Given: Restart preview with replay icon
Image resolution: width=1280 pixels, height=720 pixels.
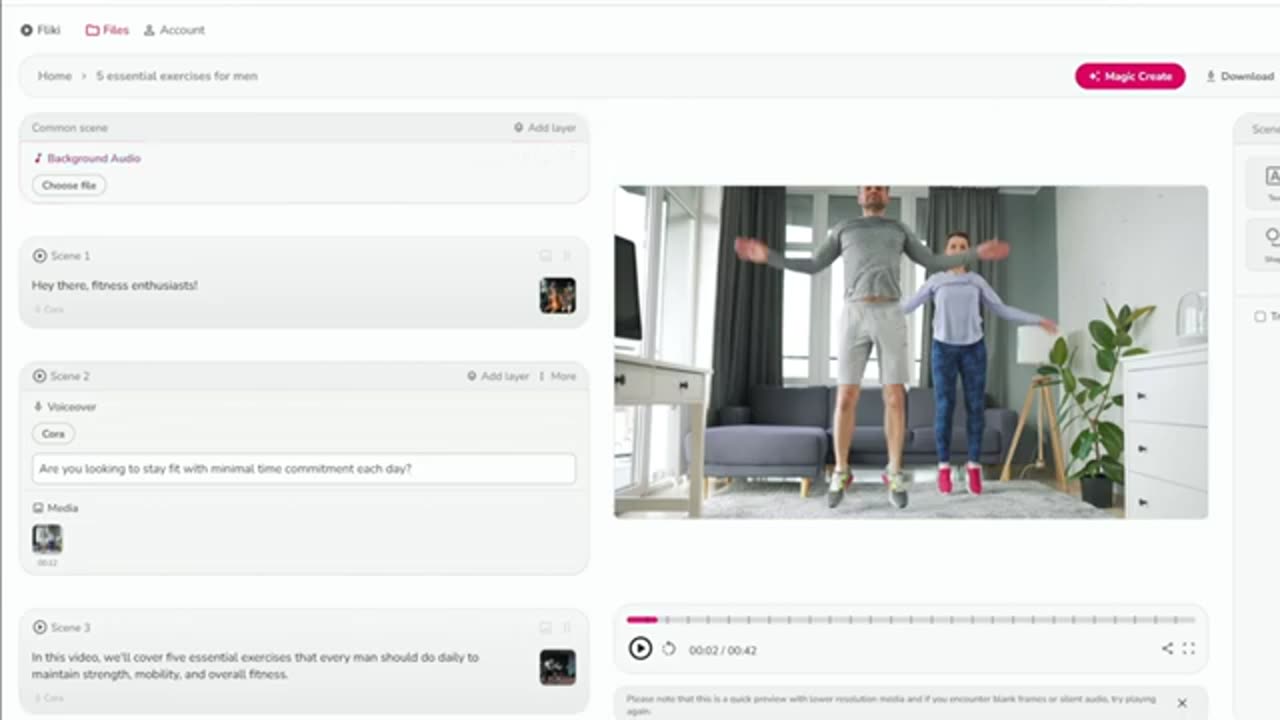Looking at the screenshot, I should 669,649.
